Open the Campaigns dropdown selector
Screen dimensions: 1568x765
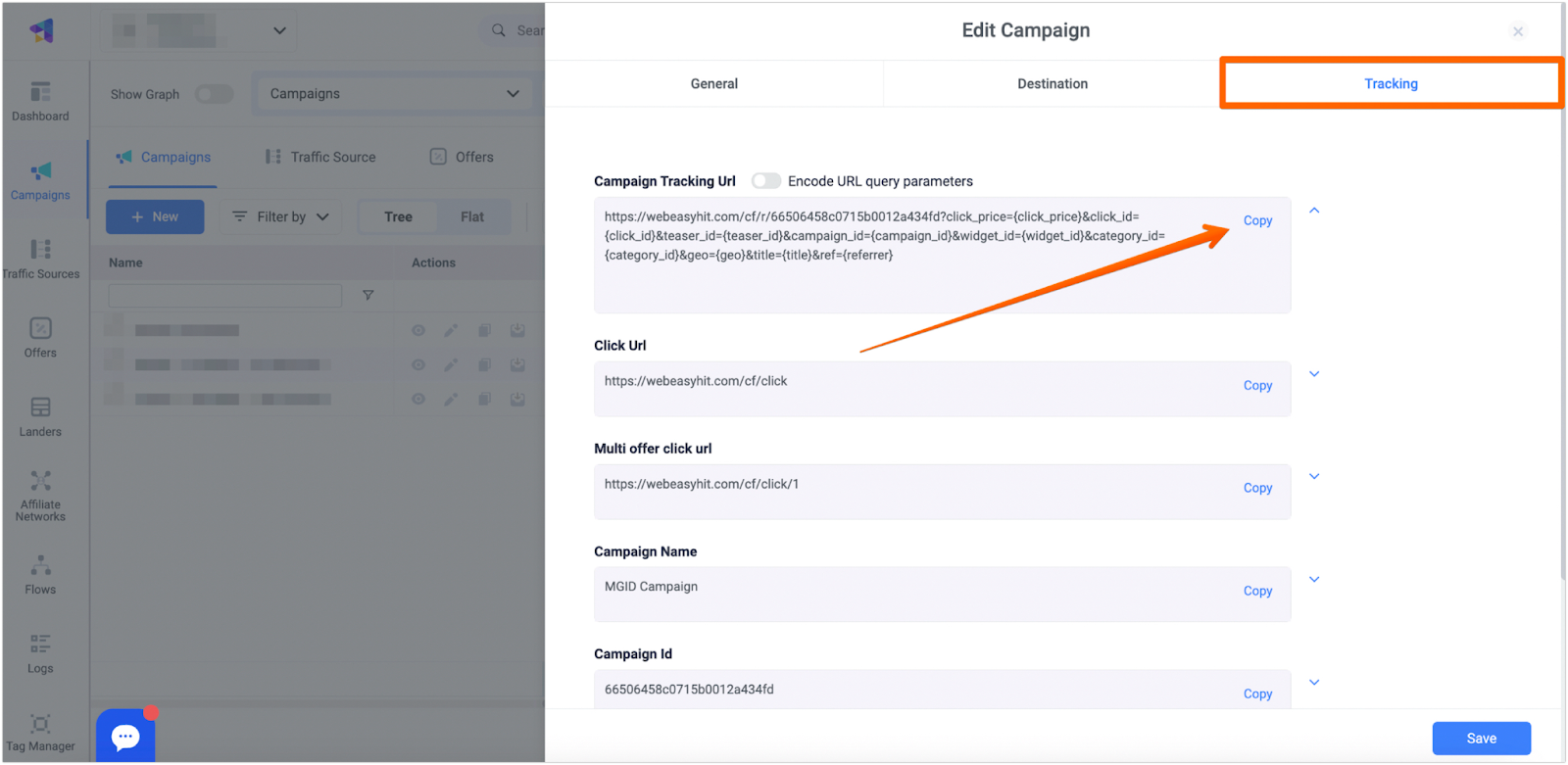(x=394, y=94)
